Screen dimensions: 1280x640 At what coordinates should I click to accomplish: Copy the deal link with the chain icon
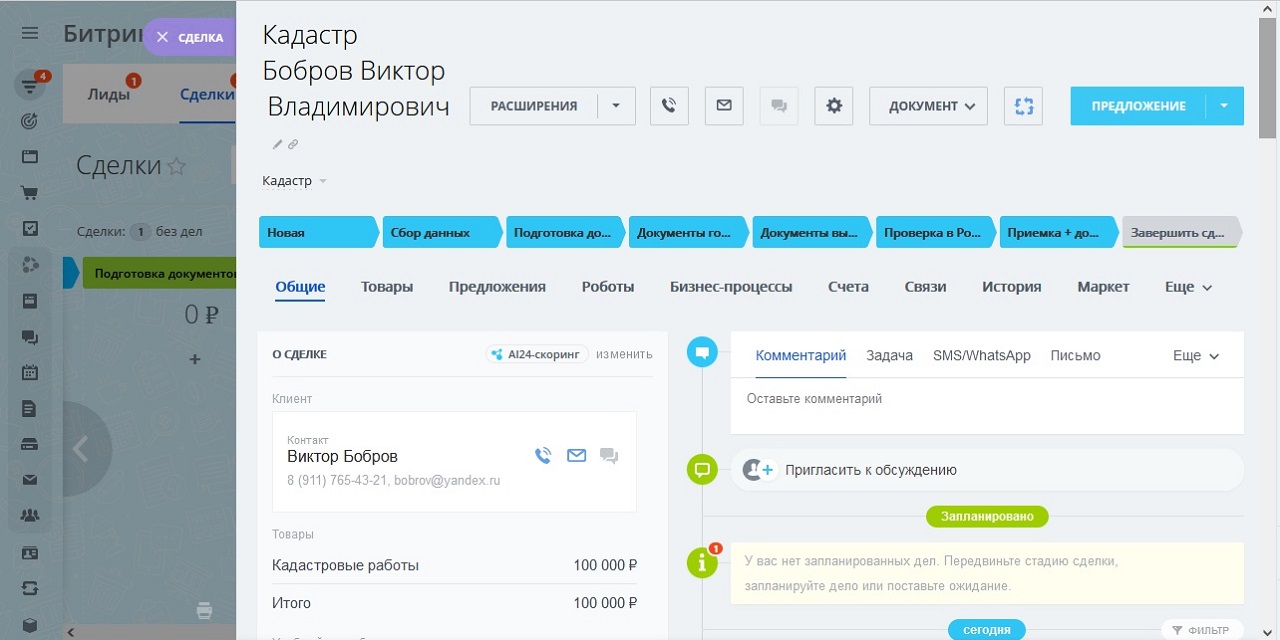(293, 145)
